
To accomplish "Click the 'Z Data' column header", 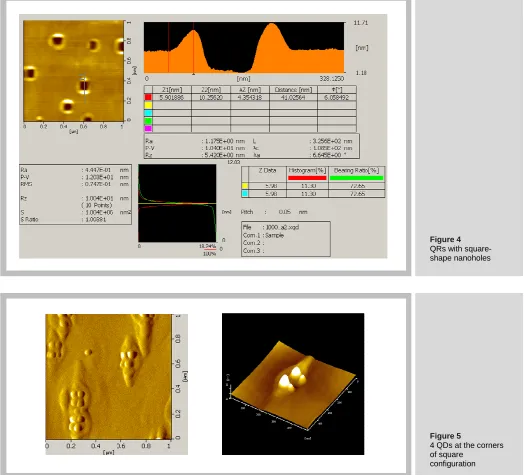I will click(267, 170).
